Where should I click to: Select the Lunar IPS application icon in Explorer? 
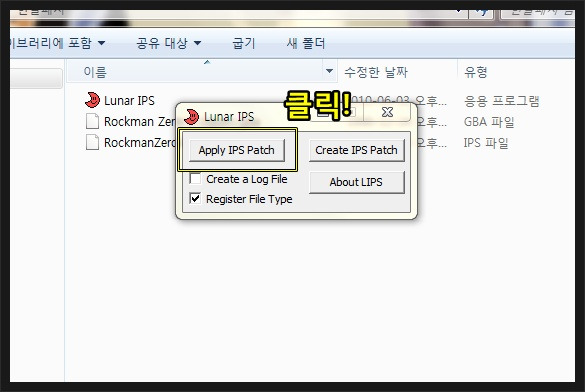click(92, 100)
